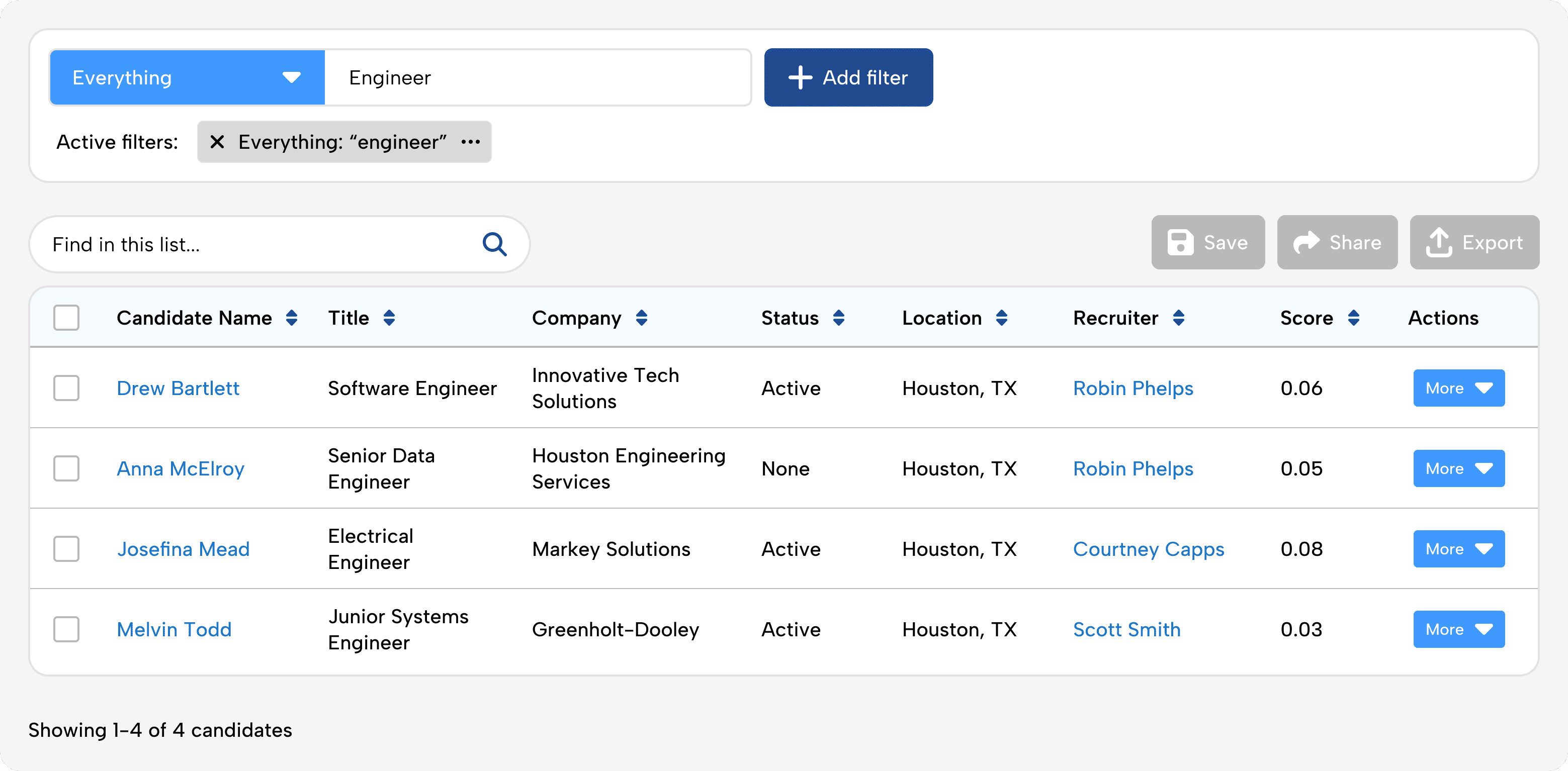The width and height of the screenshot is (1568, 771).
Task: Export the candidate list
Action: pos(1474,242)
